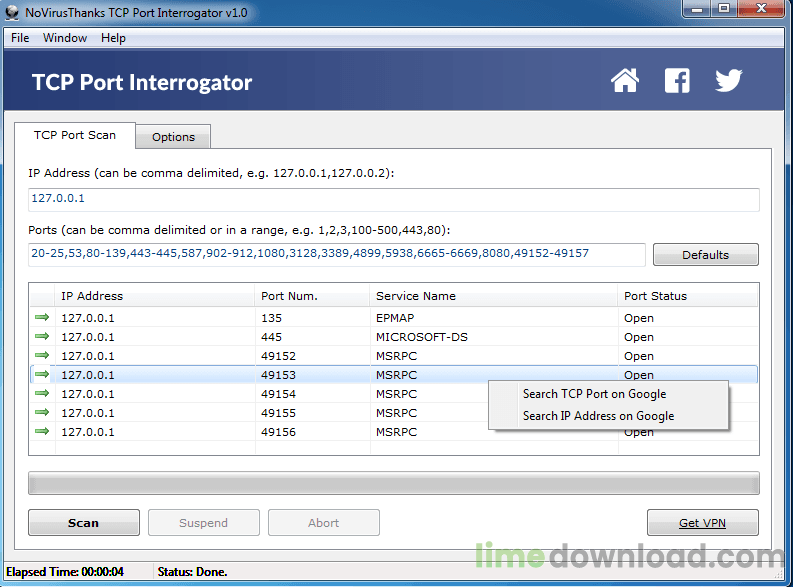The width and height of the screenshot is (793, 587).
Task: Select port number 49153 cell
Action: [278, 375]
